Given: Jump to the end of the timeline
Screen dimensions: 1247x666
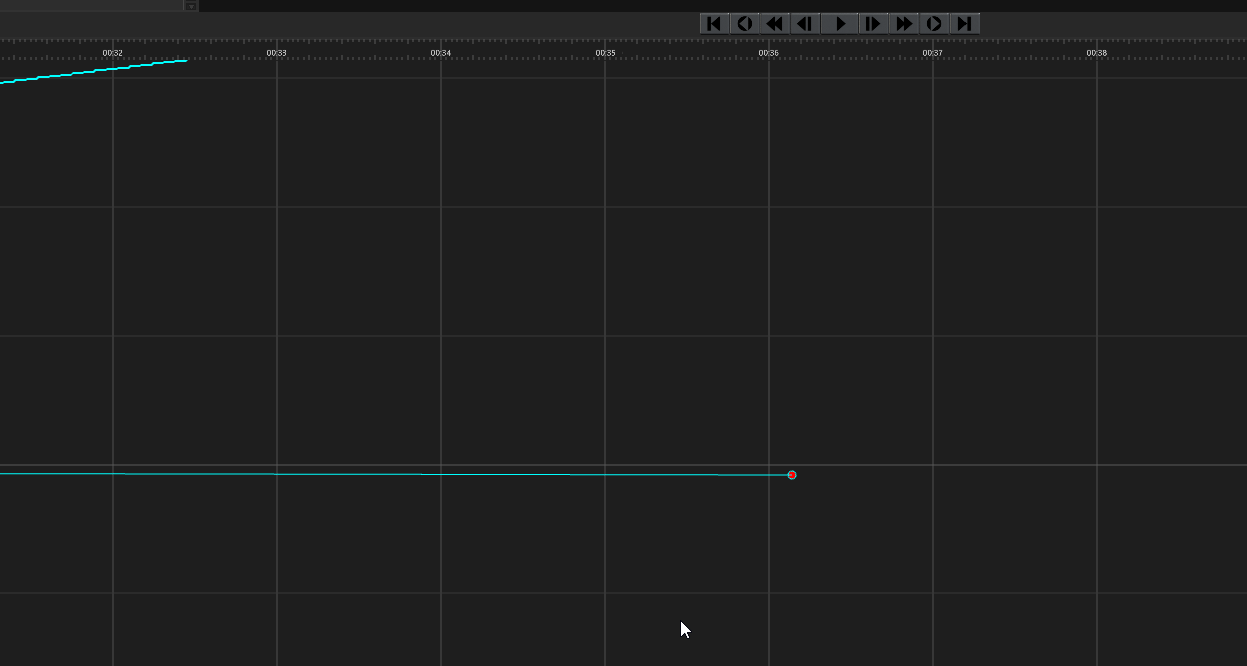Looking at the screenshot, I should pyautogui.click(x=964, y=23).
